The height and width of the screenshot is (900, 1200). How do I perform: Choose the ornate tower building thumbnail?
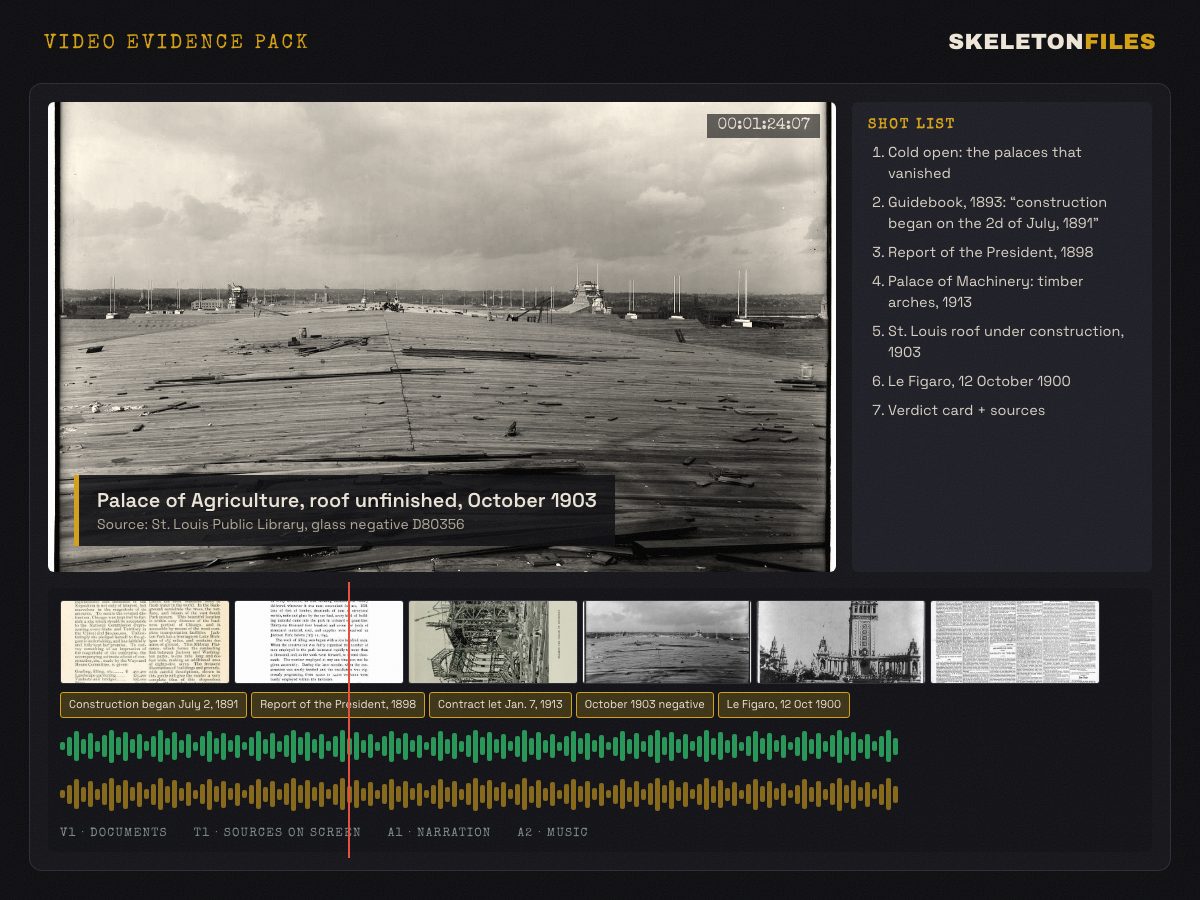pyautogui.click(x=841, y=642)
